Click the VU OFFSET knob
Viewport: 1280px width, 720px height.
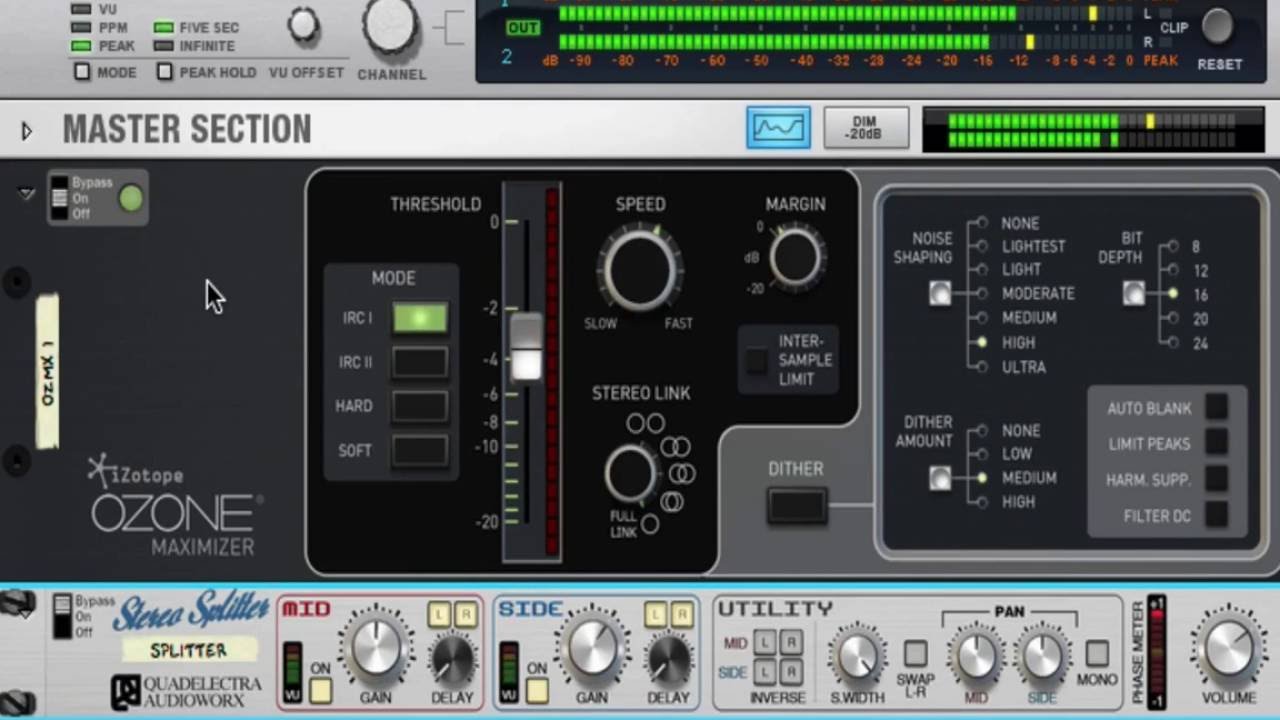304,26
